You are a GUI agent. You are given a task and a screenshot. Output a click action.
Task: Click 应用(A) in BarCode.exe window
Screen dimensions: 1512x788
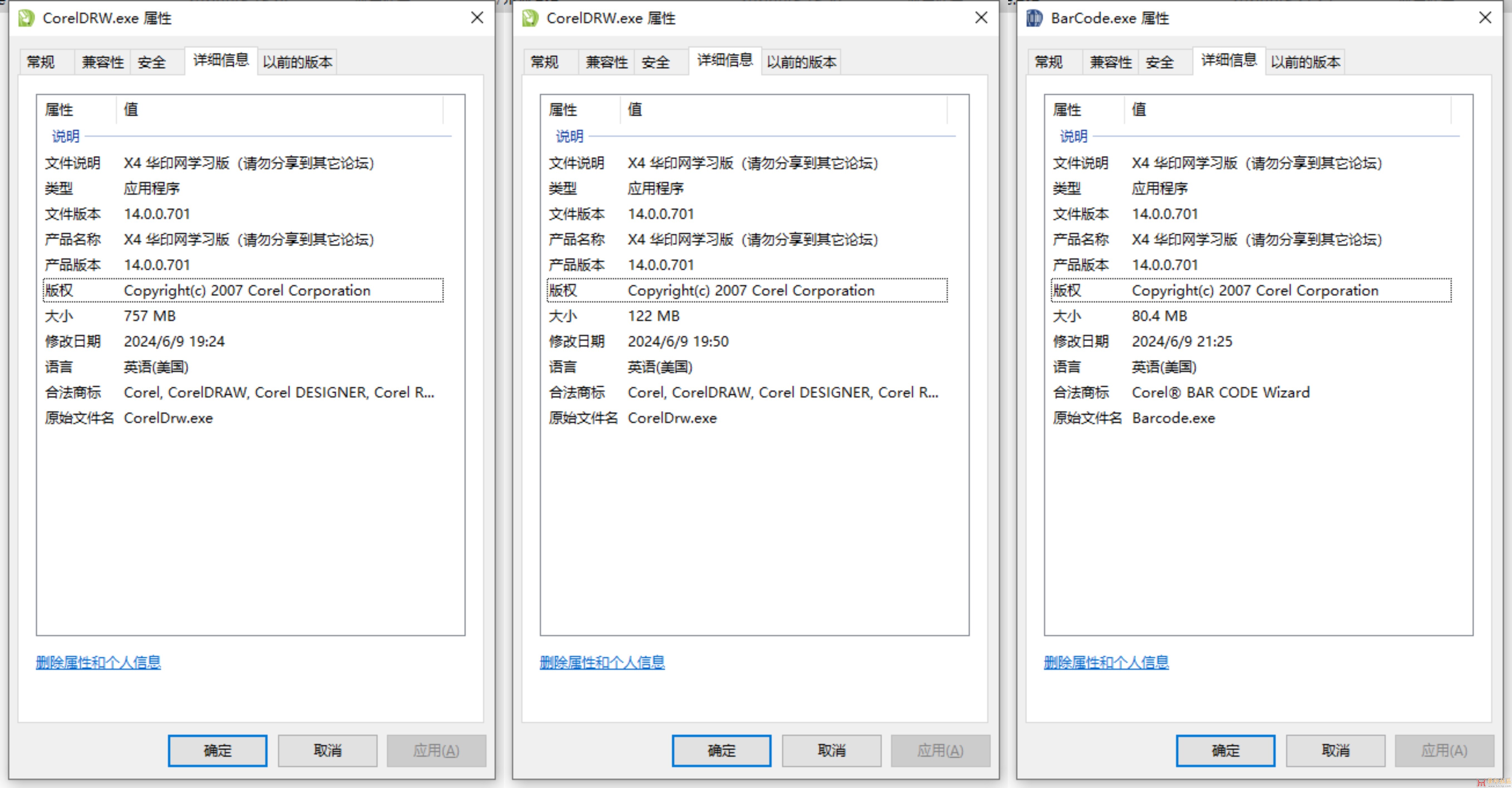[1444, 750]
